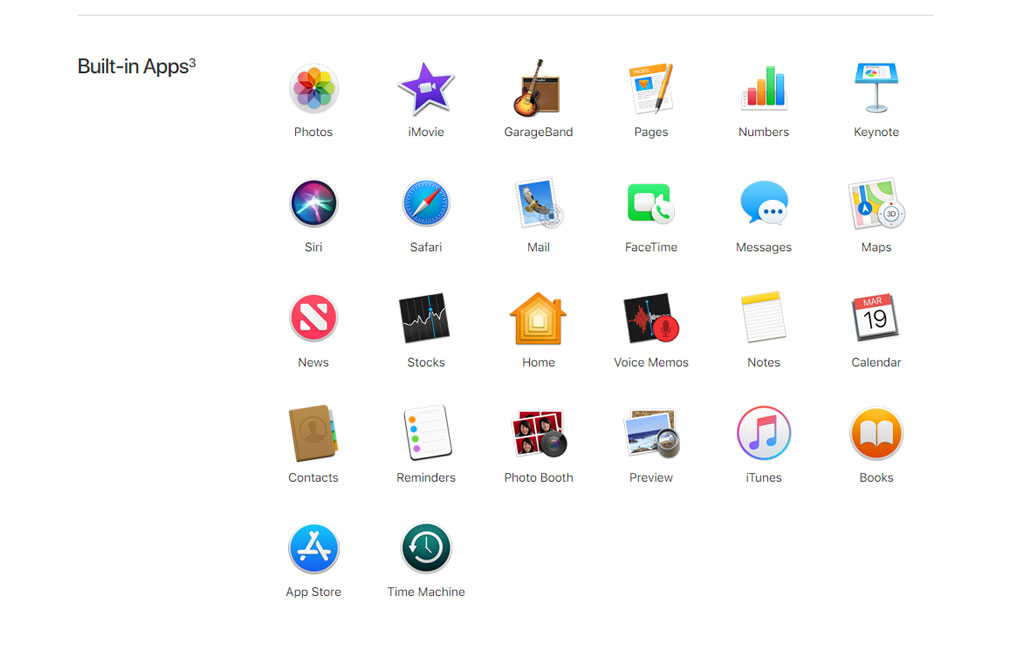Viewport: 1022px width, 663px height.
Task: Click the "FaceTime" label text
Action: [650, 247]
